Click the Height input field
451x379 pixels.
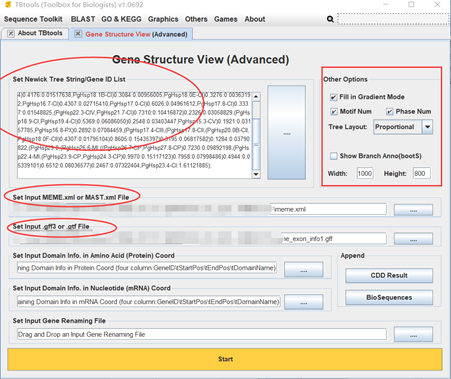pyautogui.click(x=422, y=173)
